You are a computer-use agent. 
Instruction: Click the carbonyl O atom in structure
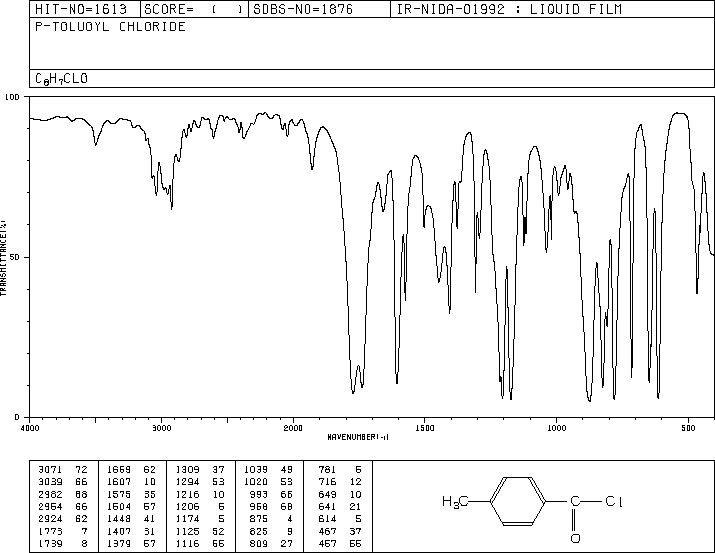(x=575, y=538)
